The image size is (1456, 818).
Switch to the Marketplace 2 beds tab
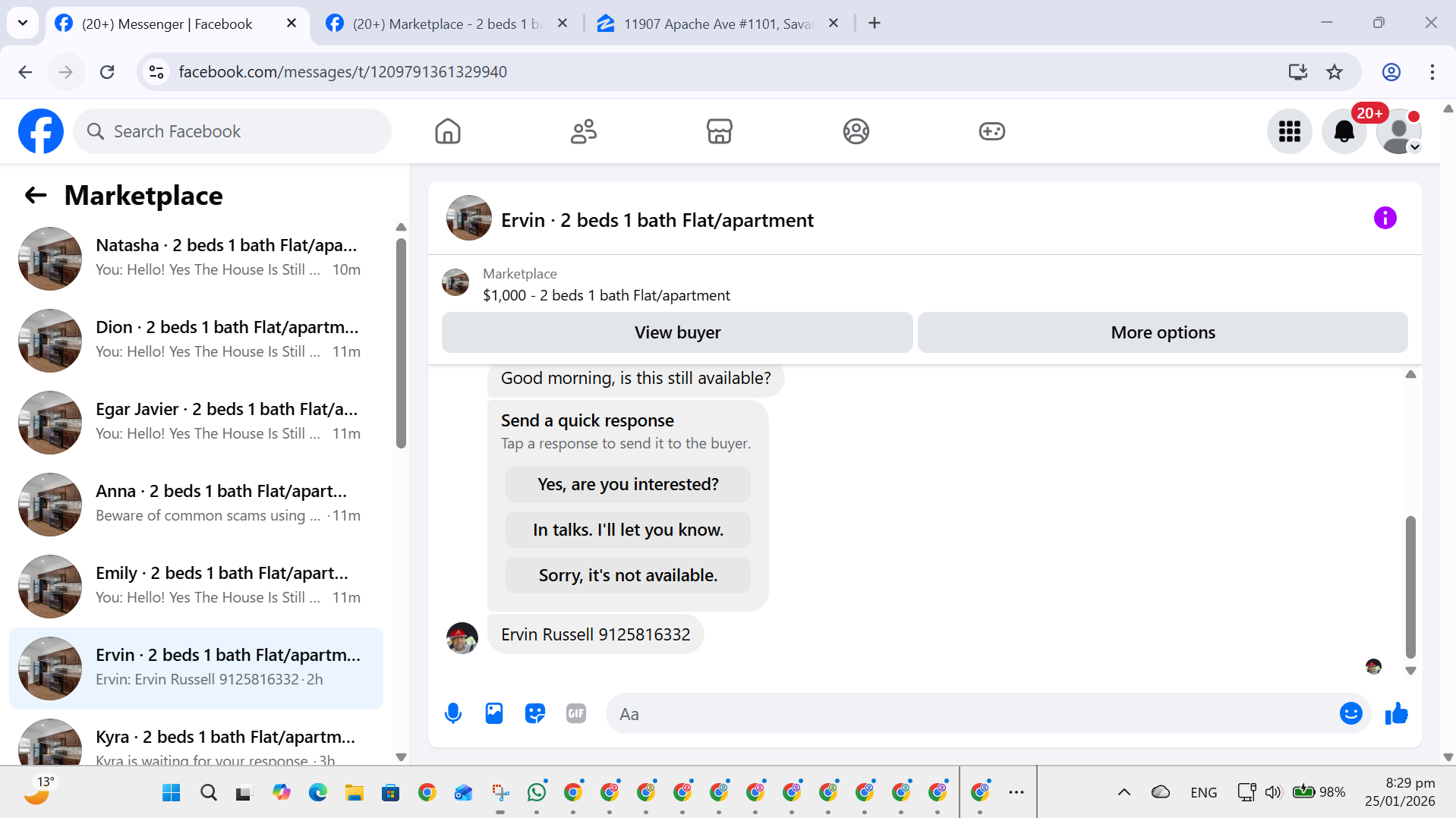tap(448, 24)
